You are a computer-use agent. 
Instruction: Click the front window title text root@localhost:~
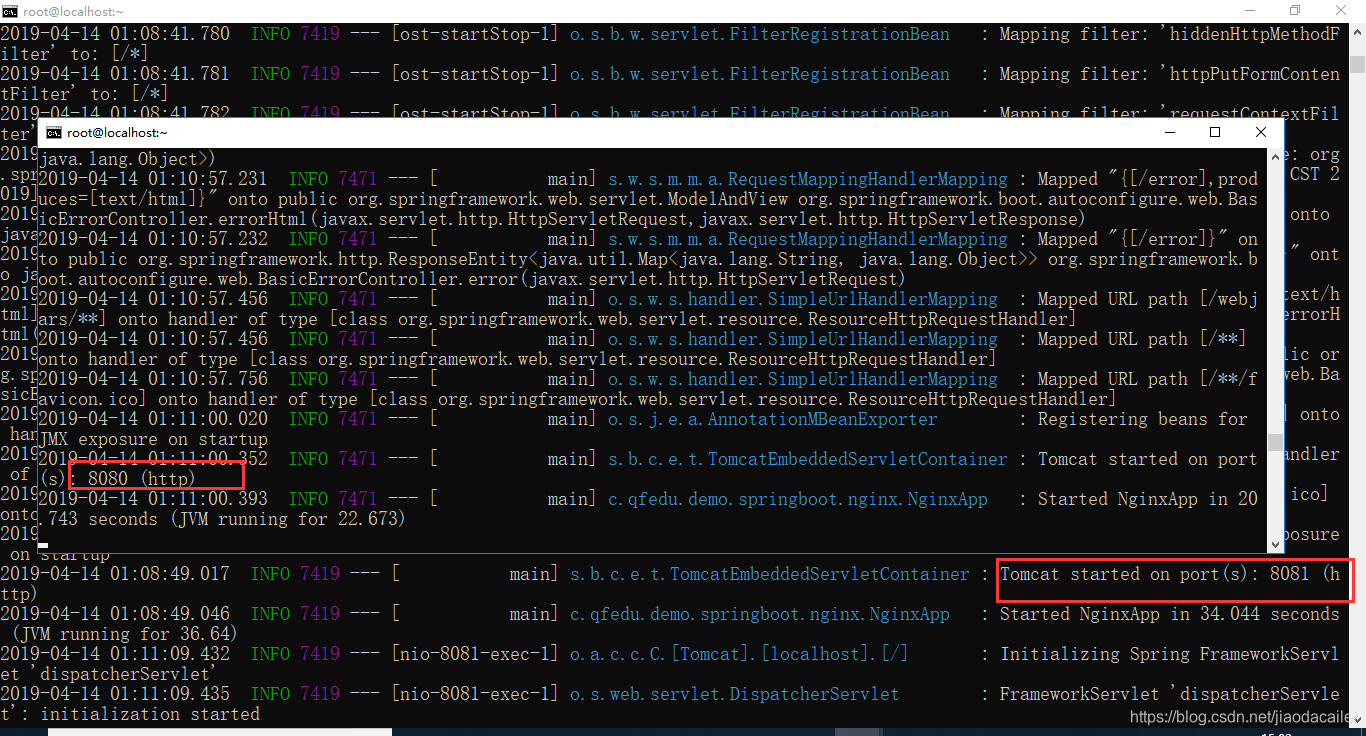[x=117, y=132]
